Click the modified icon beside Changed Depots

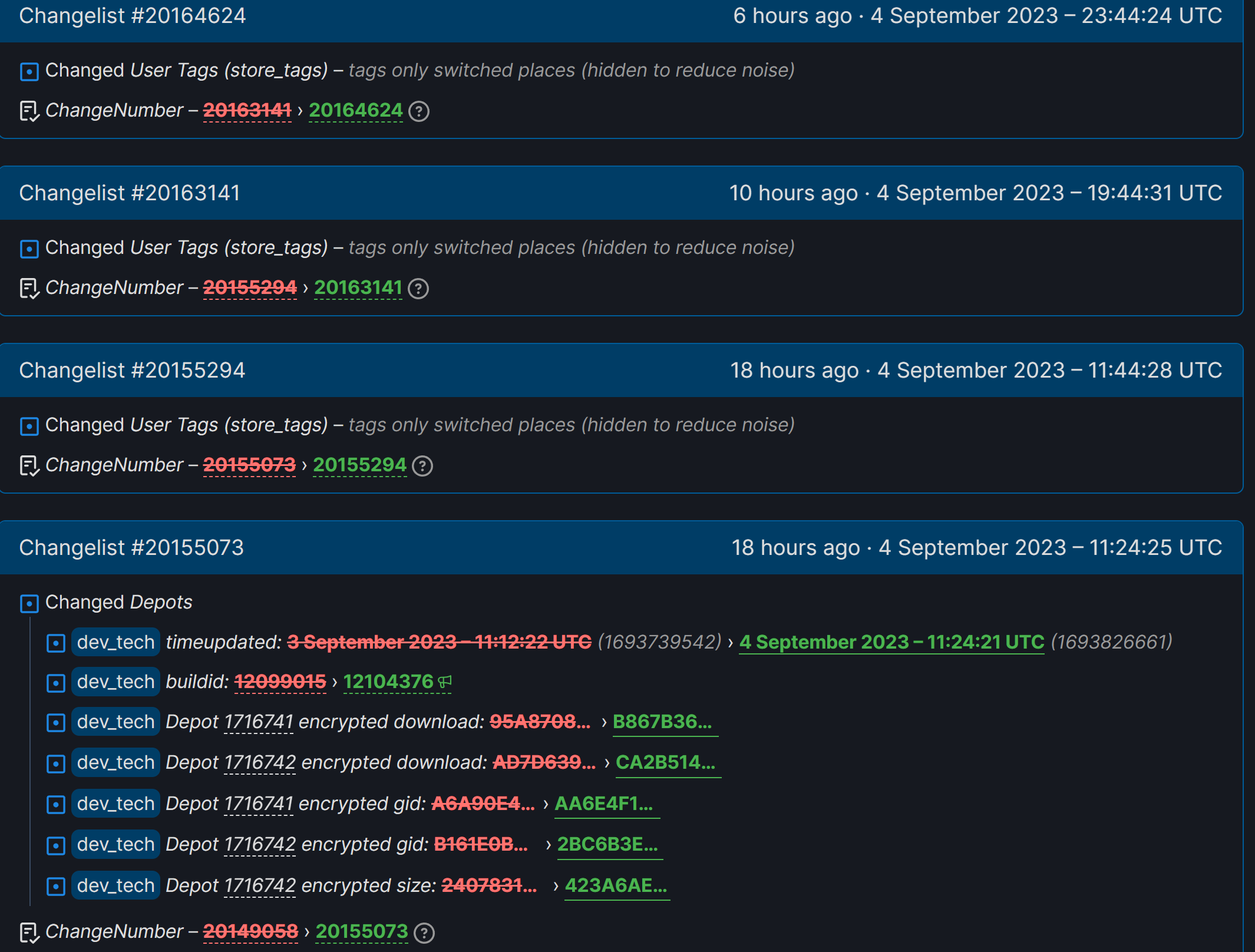(29, 603)
